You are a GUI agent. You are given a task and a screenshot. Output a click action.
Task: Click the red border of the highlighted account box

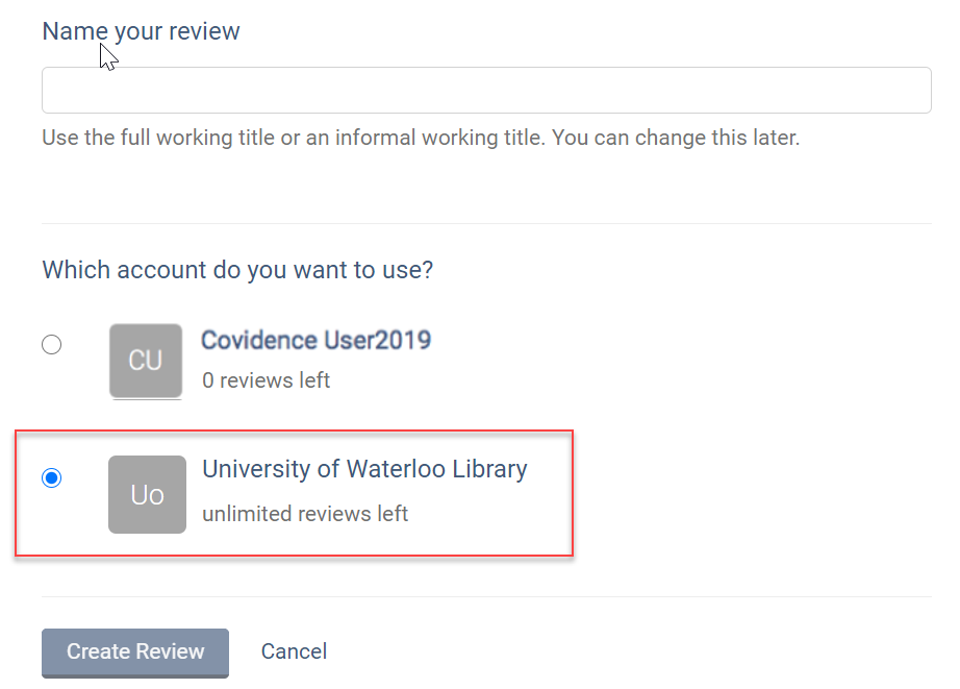click(x=572, y=494)
